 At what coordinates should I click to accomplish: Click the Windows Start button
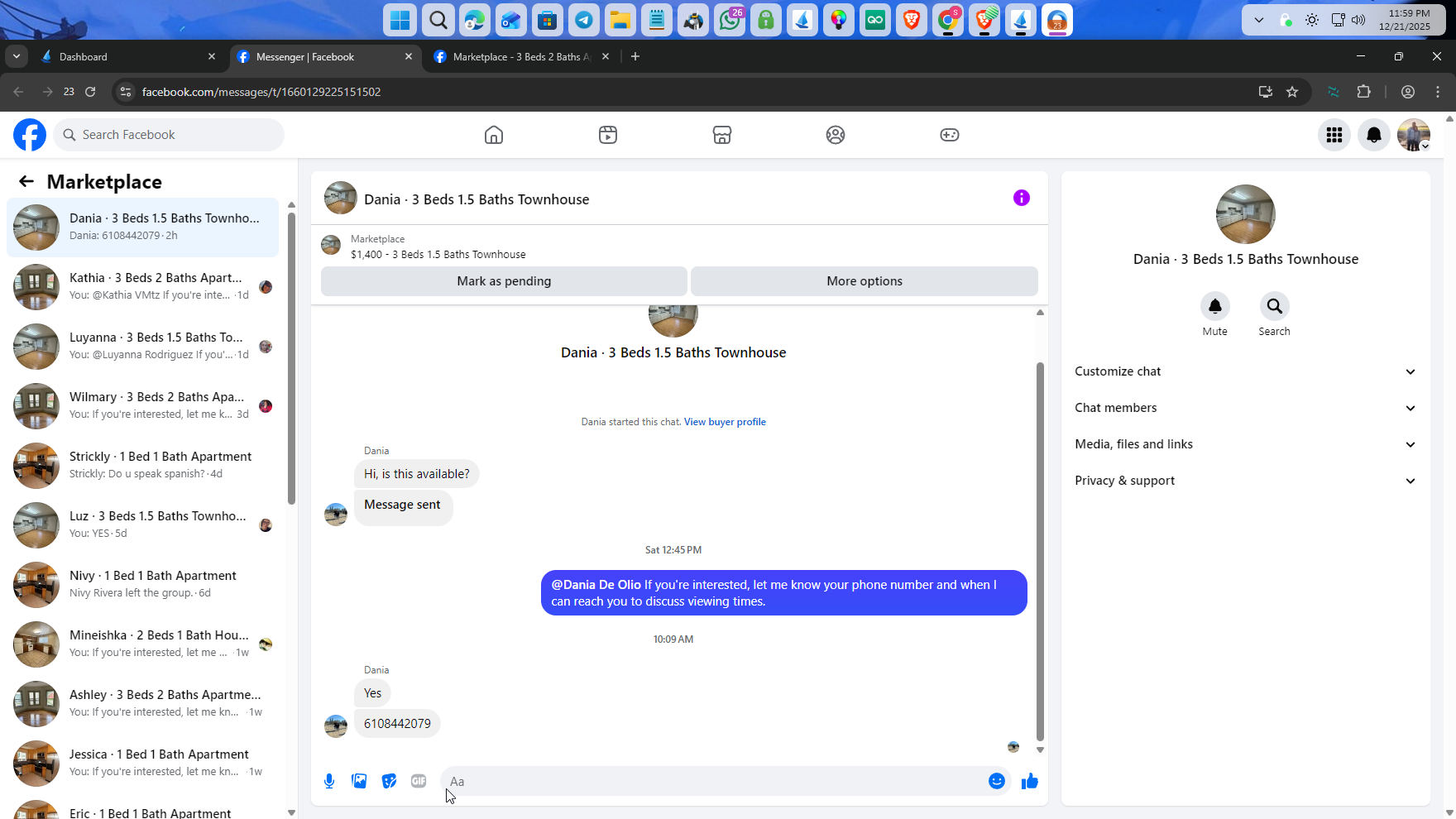coord(400,20)
